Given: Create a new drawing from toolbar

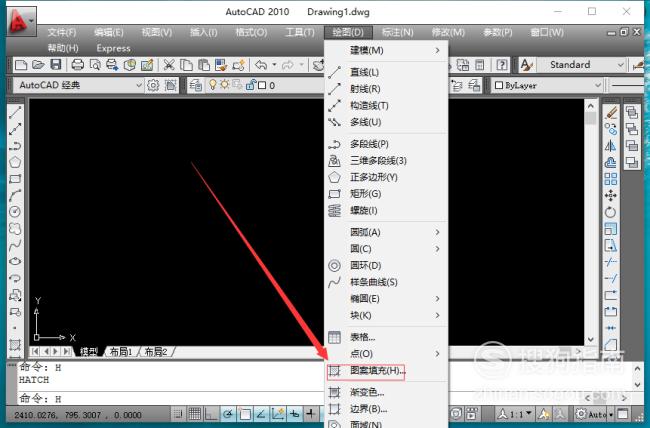Looking at the screenshot, I should (21, 65).
